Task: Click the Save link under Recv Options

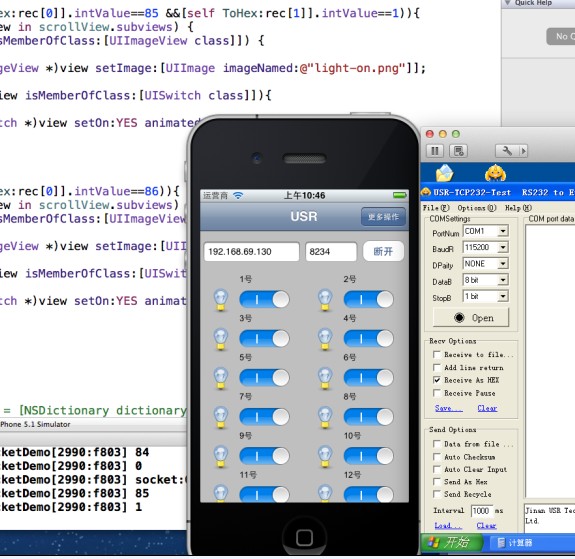Action: coord(448,408)
